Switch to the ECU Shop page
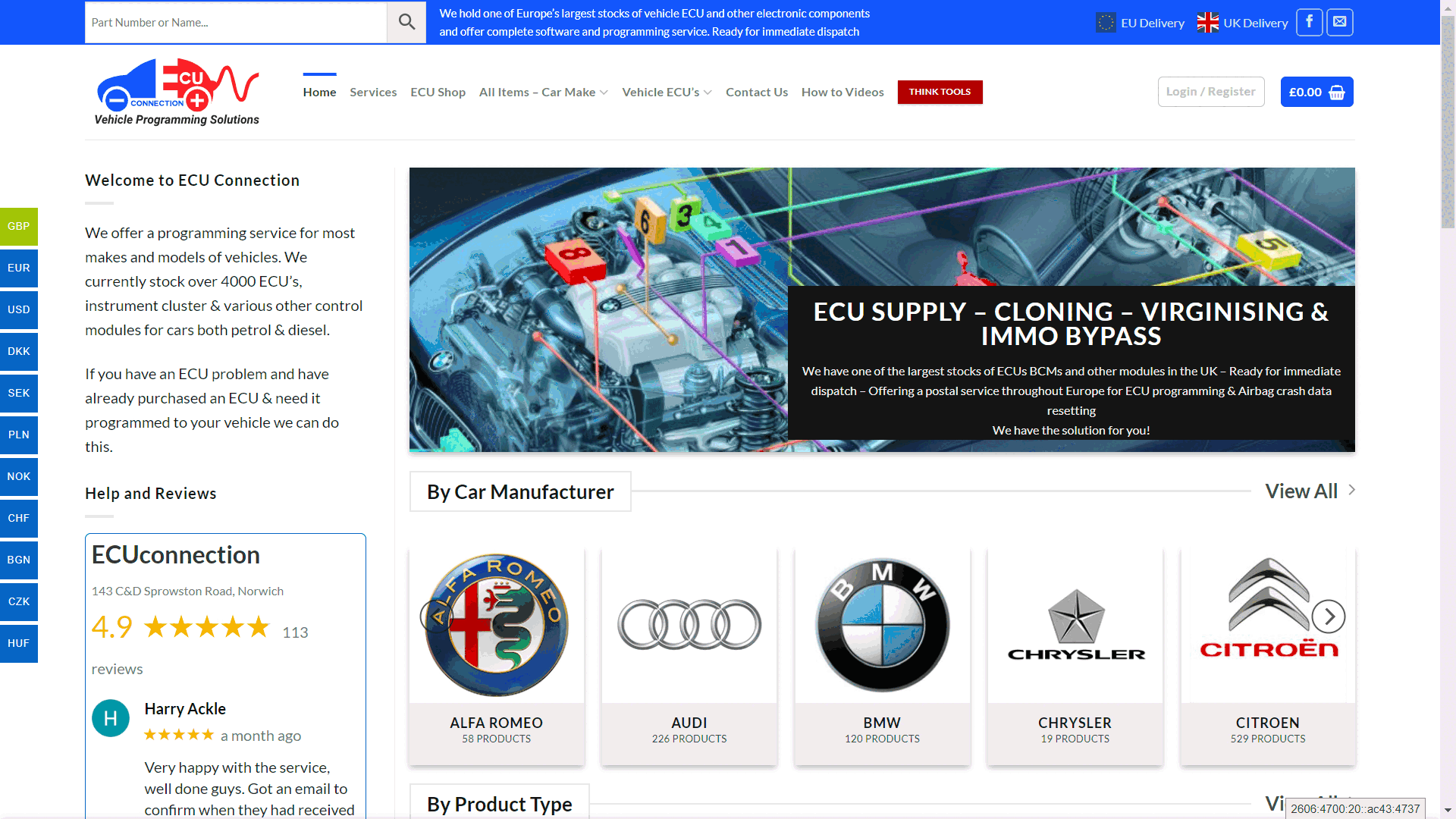This screenshot has width=1456, height=819. point(438,92)
